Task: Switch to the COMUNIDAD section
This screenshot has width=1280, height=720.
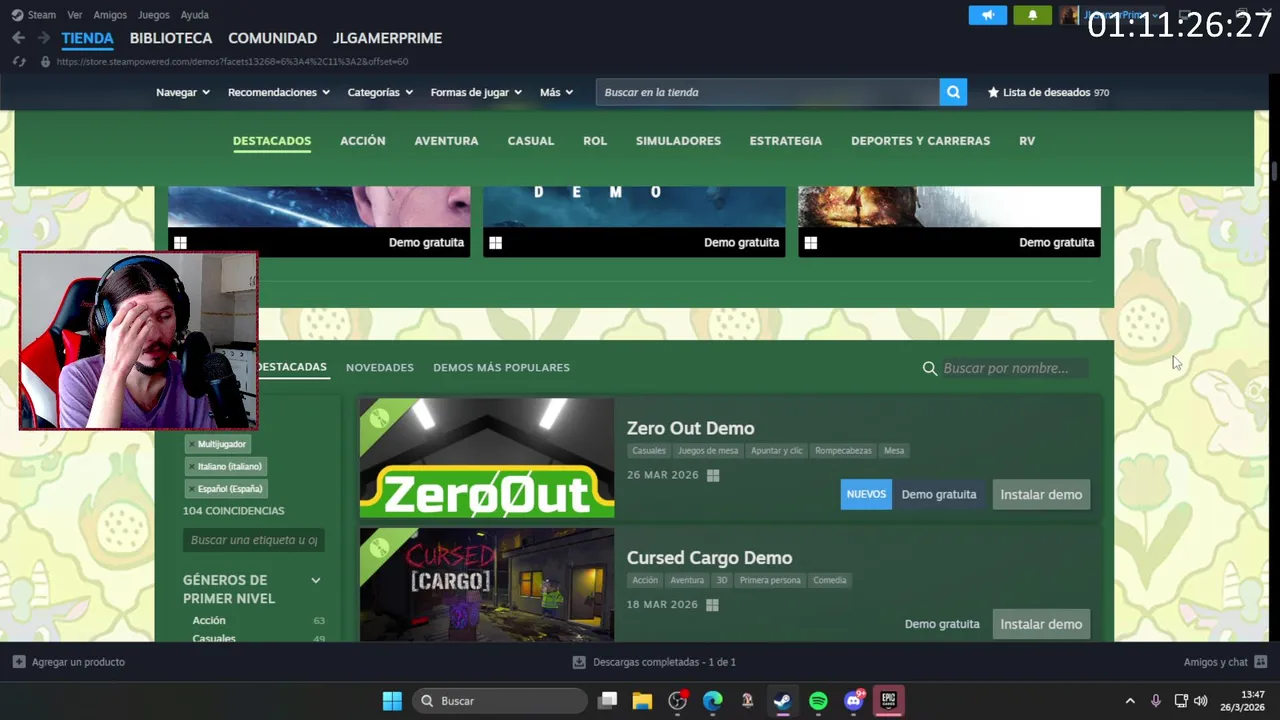Action: (272, 38)
